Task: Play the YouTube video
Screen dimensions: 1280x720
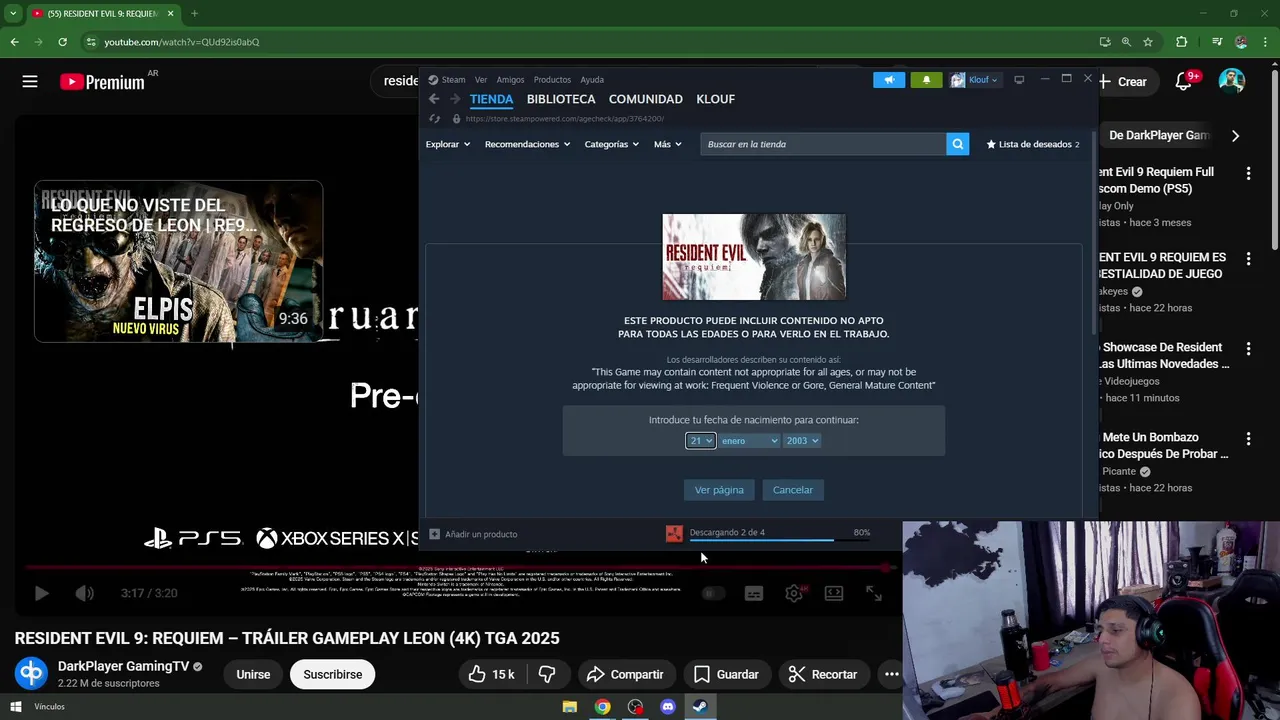Action: tap(42, 593)
